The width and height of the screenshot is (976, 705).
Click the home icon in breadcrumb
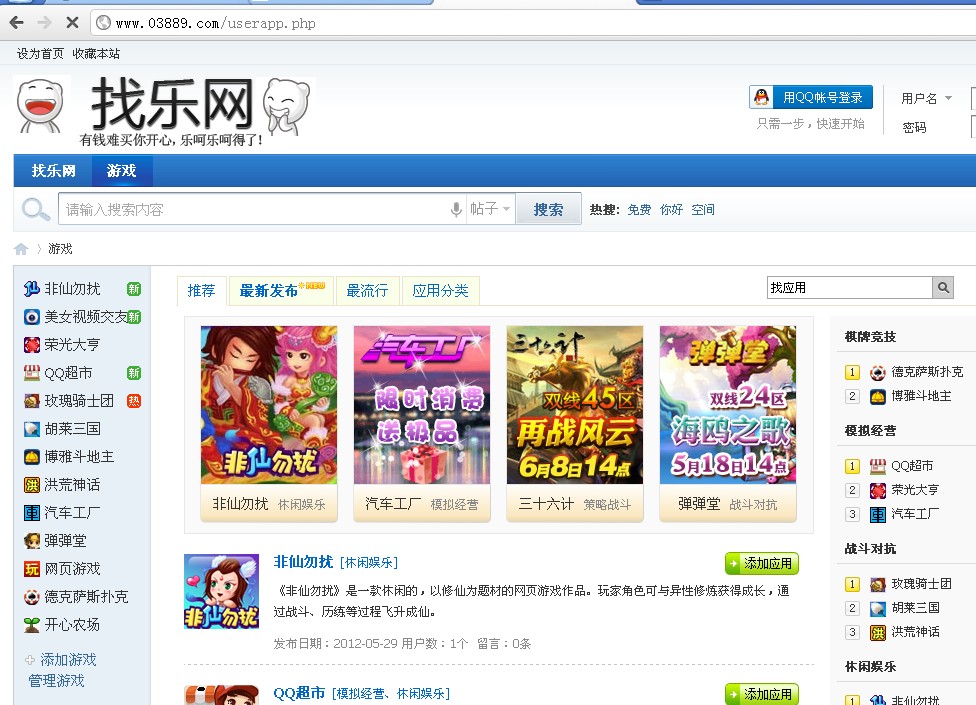(x=21, y=249)
